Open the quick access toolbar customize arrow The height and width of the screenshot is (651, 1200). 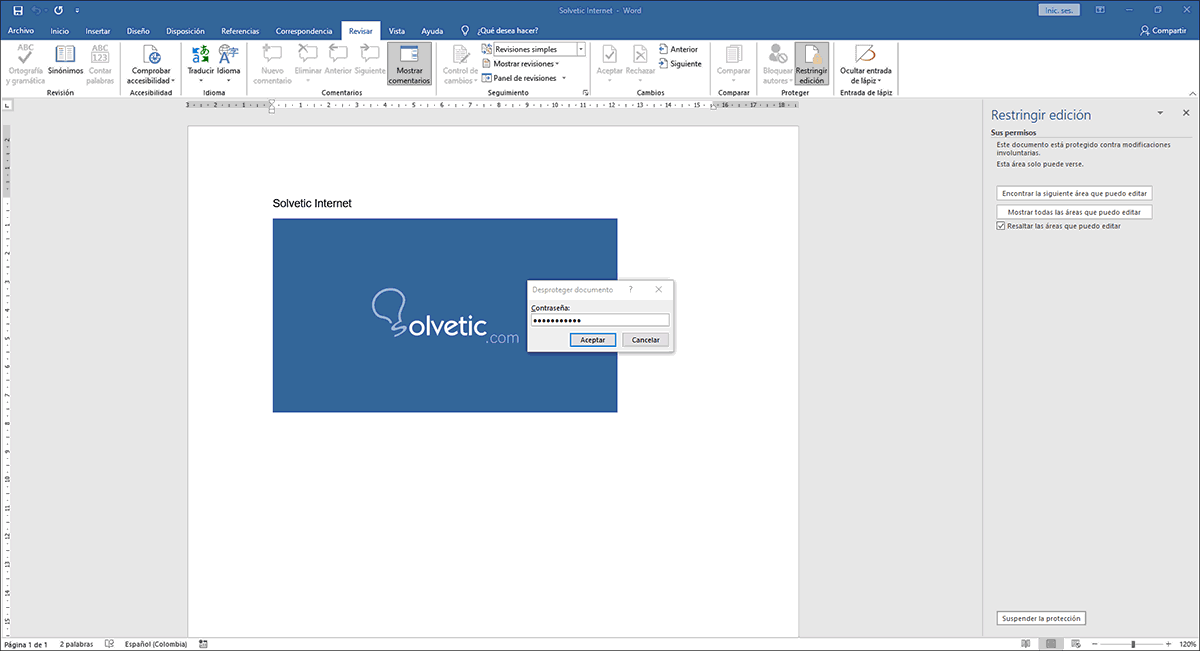click(77, 10)
